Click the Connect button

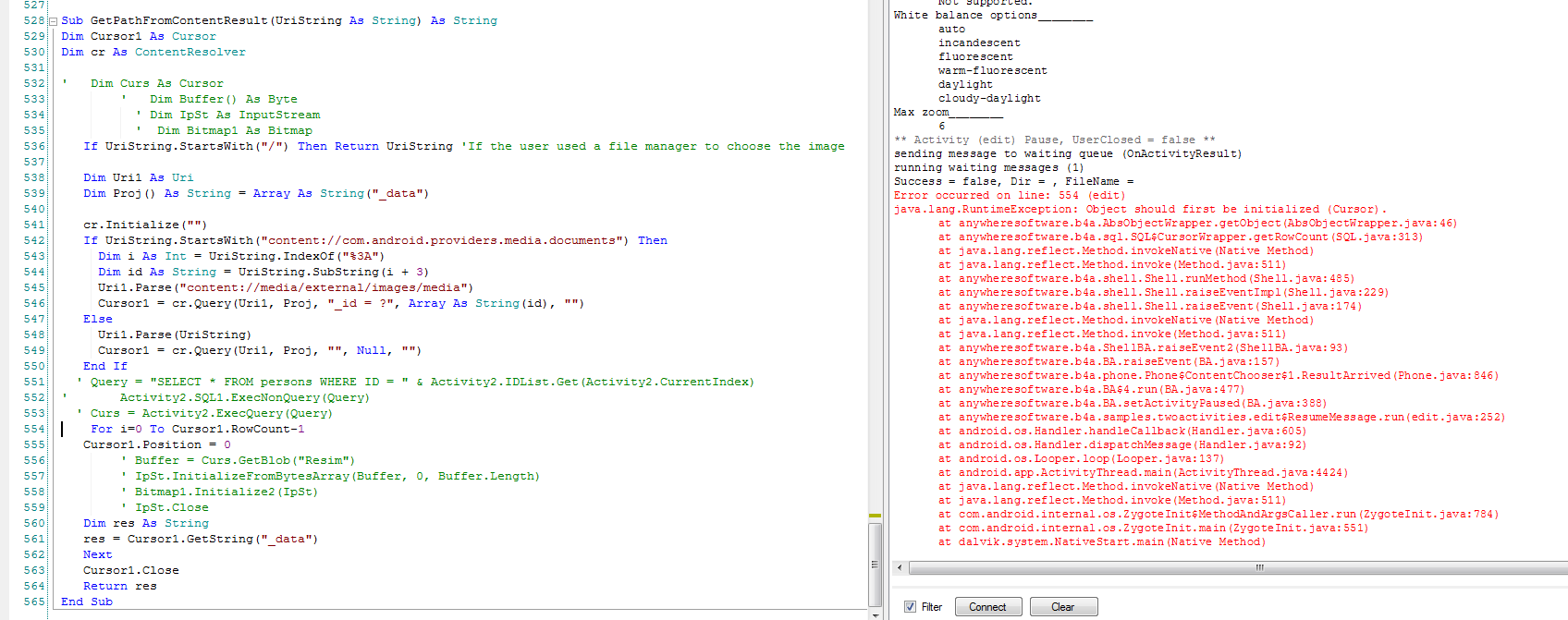[x=987, y=607]
